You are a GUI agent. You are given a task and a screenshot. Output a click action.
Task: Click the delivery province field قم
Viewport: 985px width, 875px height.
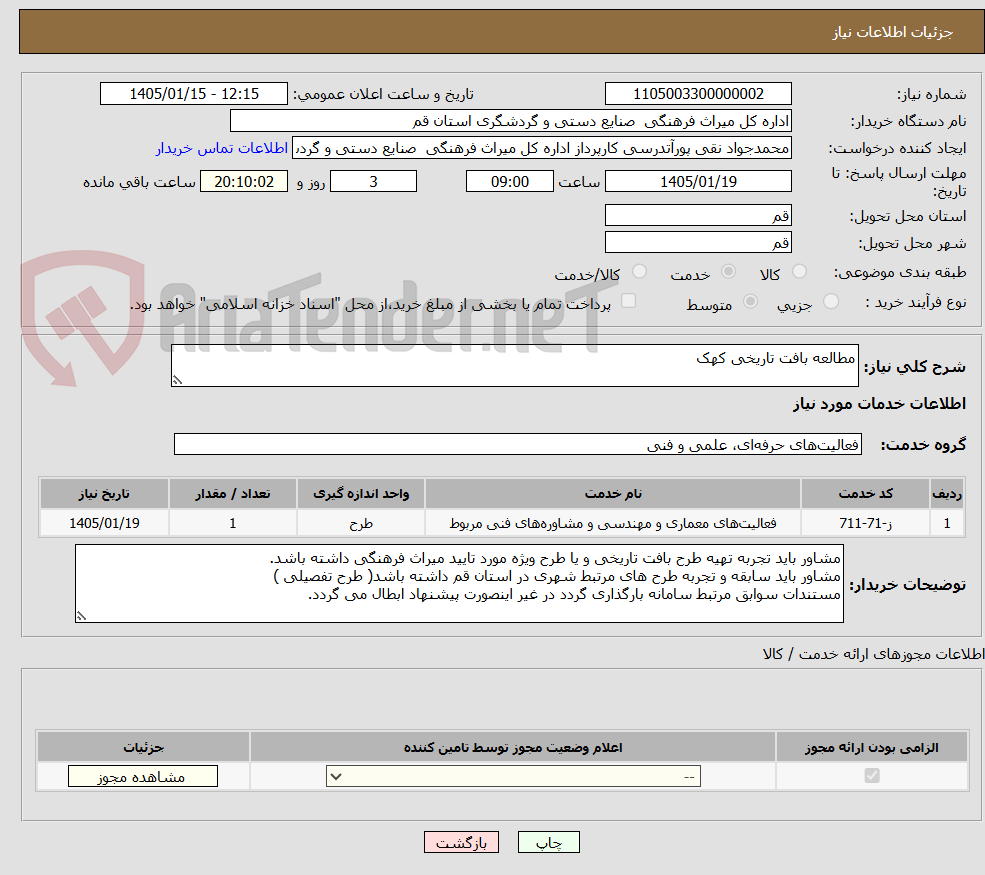(x=698, y=215)
